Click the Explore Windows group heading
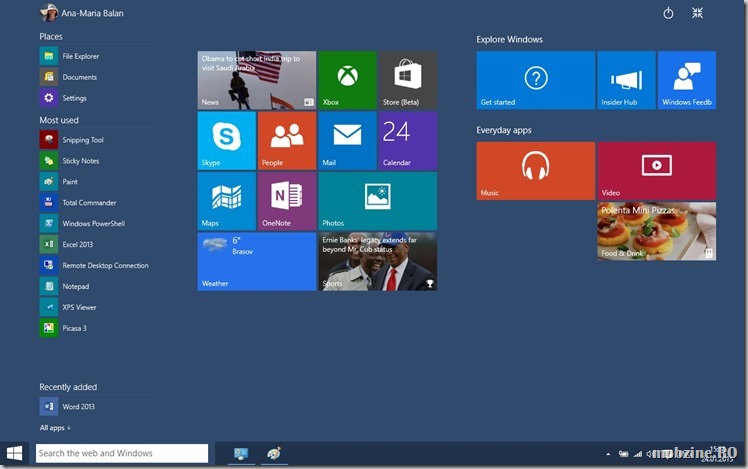This screenshot has height=469, width=748. coord(509,40)
